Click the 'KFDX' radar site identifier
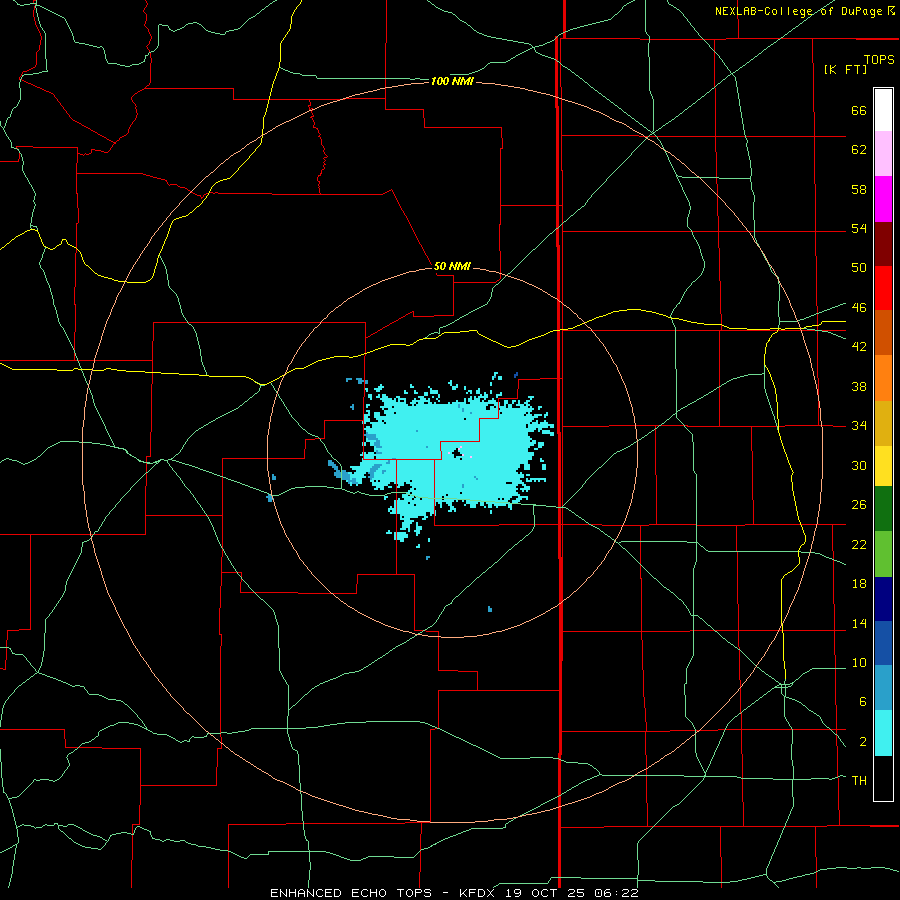This screenshot has height=900, width=900. (478, 893)
